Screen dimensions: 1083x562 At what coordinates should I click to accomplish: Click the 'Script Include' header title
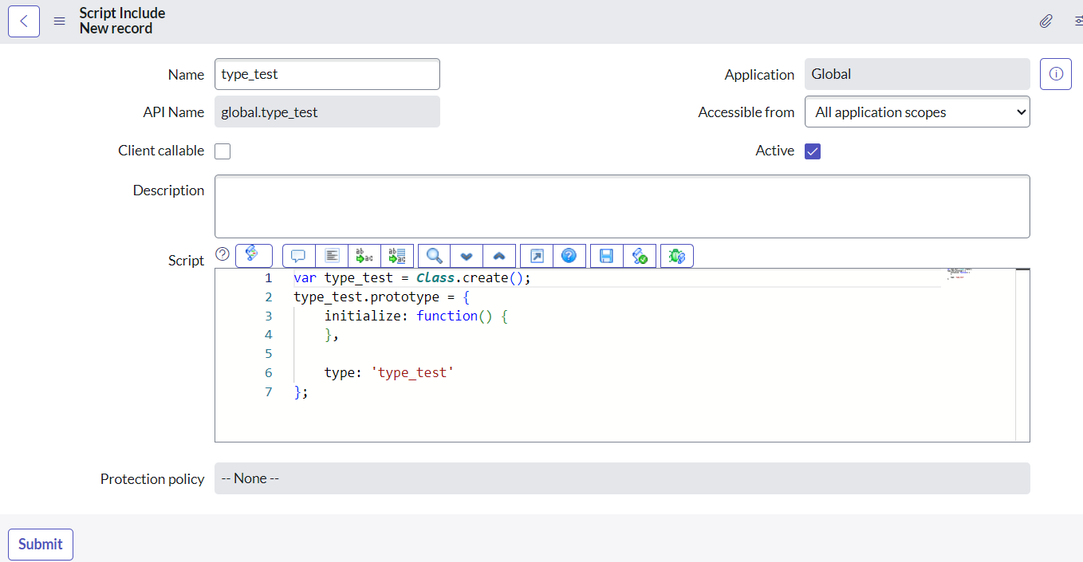122,13
